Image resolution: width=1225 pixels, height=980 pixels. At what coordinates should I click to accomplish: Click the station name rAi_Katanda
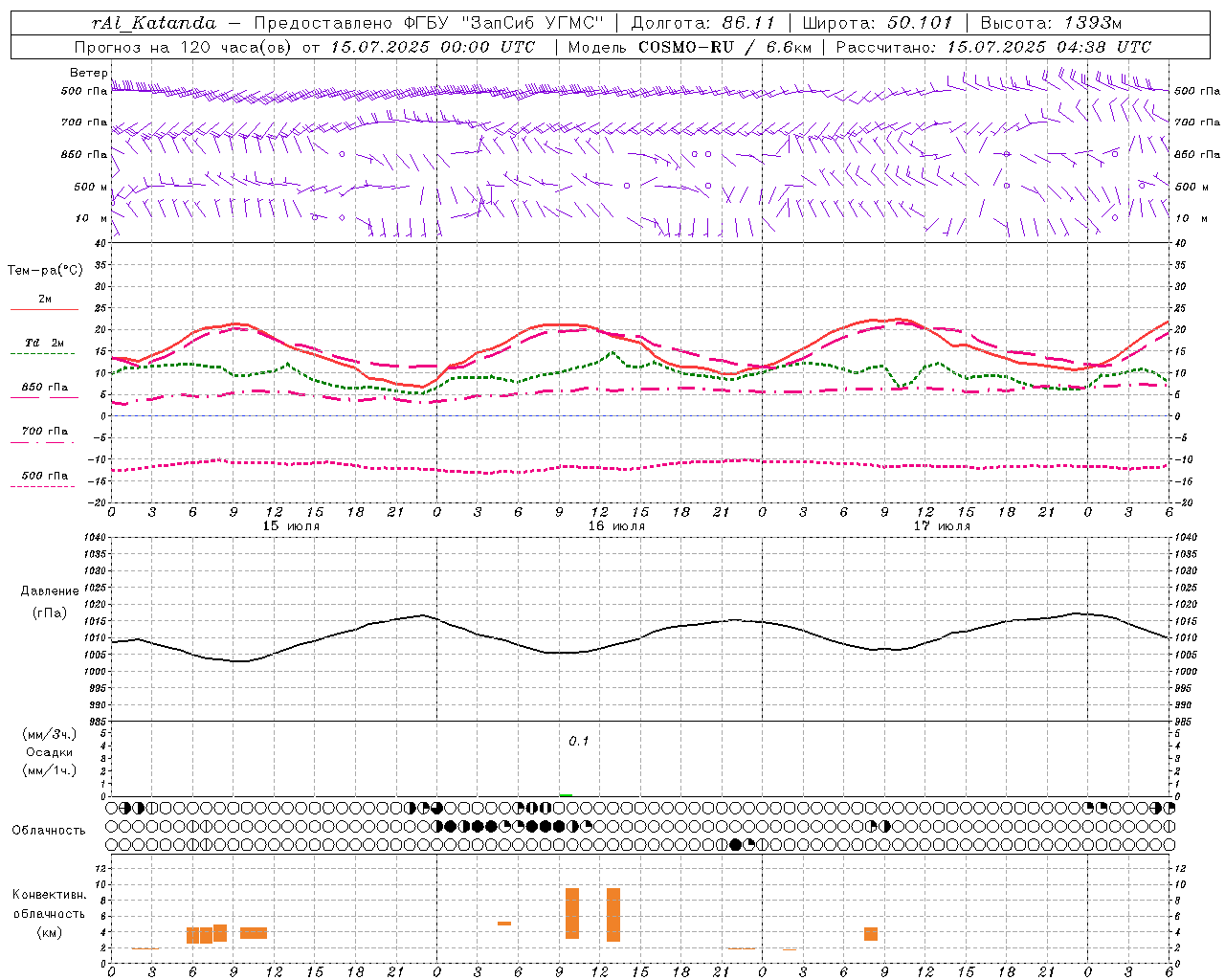154,23
